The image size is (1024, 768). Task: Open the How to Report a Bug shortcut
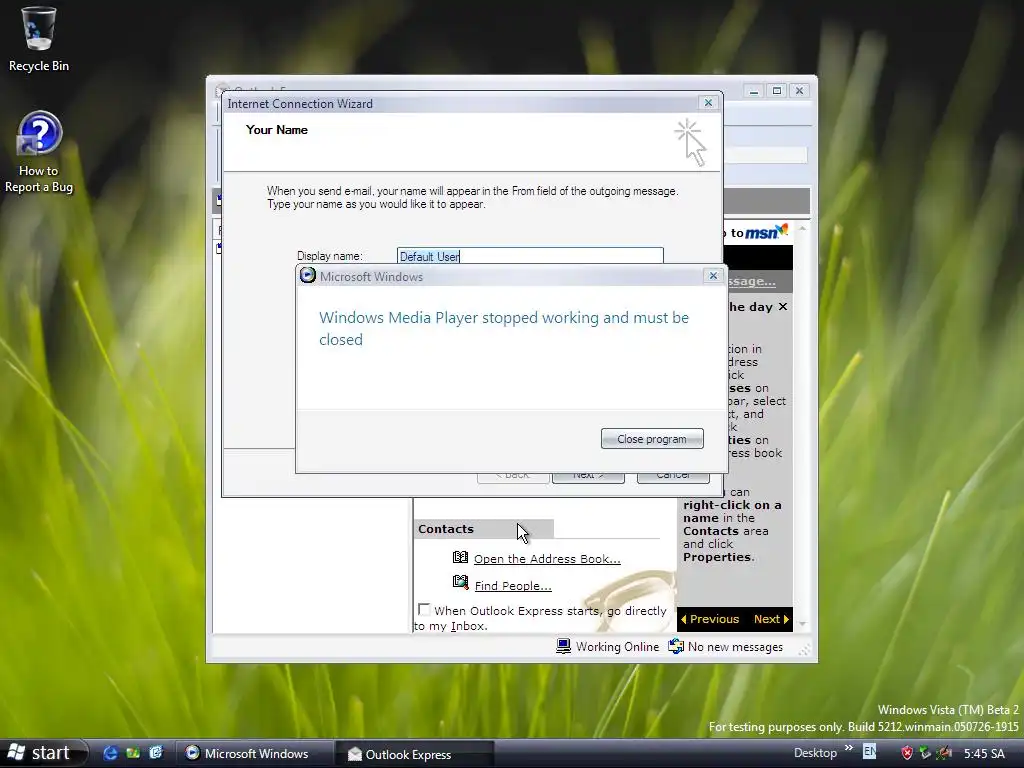(39, 153)
